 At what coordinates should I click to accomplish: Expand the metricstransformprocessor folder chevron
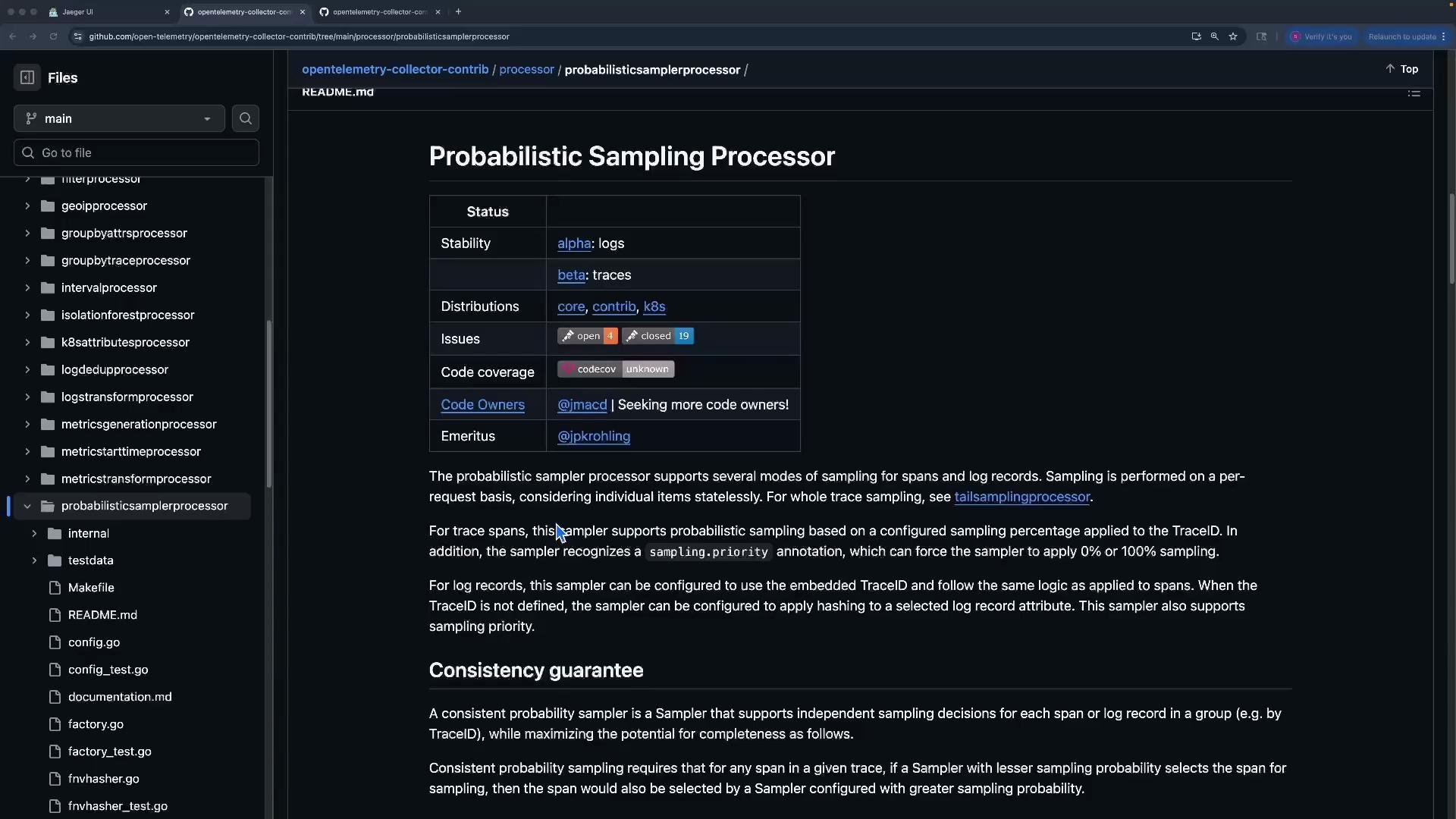point(27,479)
